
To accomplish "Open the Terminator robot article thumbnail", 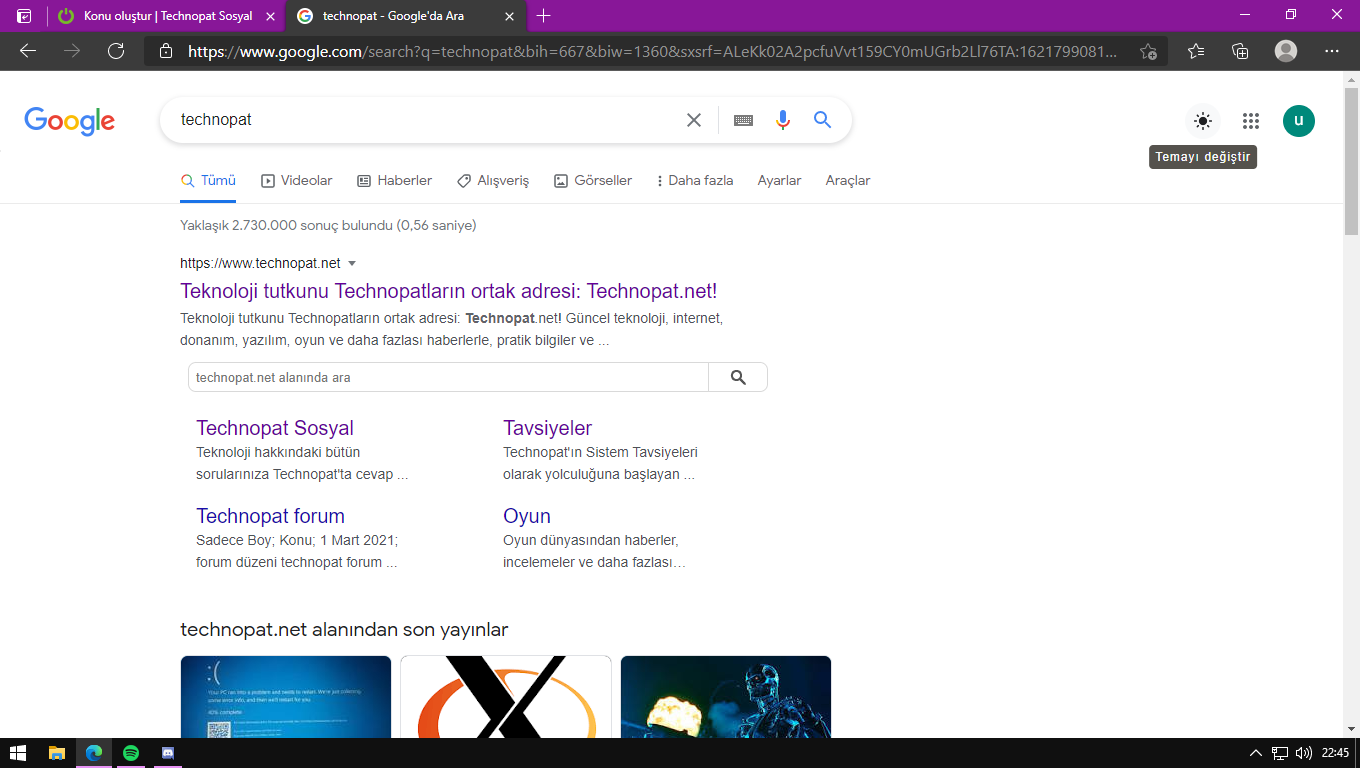I will [x=726, y=697].
